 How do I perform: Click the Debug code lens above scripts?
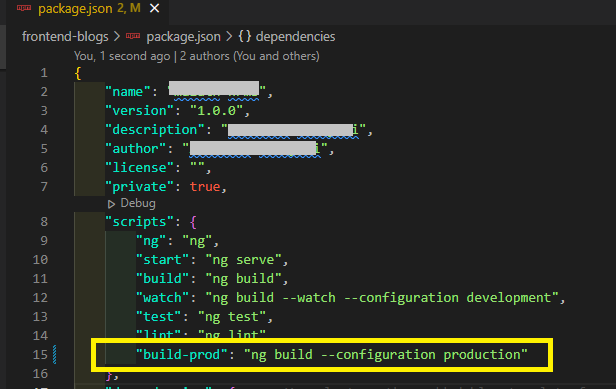[x=138, y=203]
